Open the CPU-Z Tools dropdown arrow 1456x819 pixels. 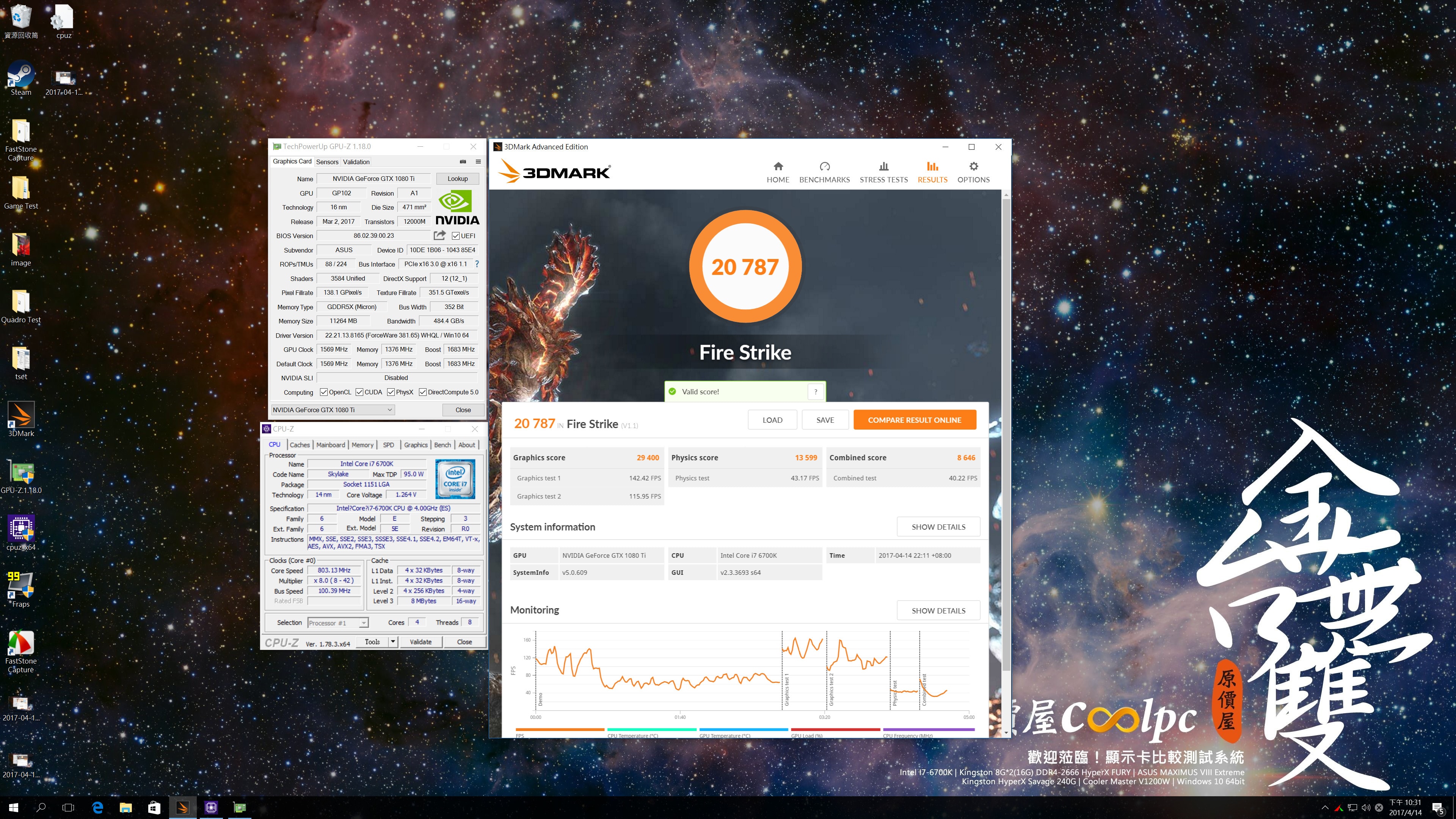393,642
